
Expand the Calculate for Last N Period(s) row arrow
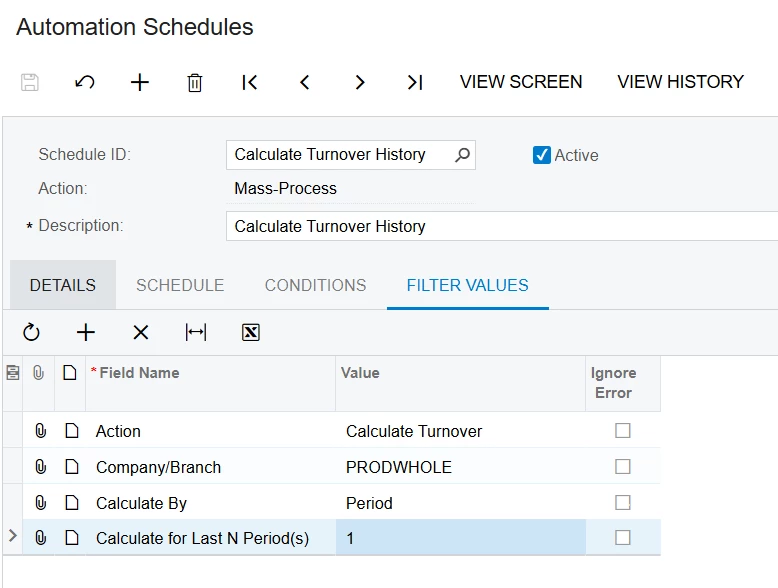pos(13,537)
